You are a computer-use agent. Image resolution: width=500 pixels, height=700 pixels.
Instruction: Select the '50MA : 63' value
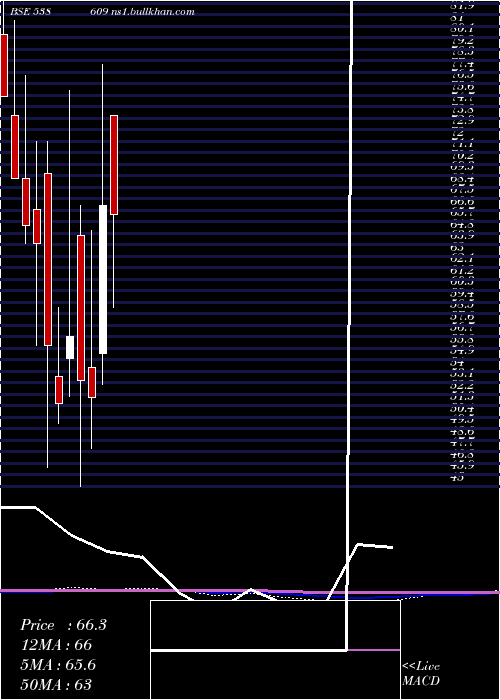[x=56, y=684]
